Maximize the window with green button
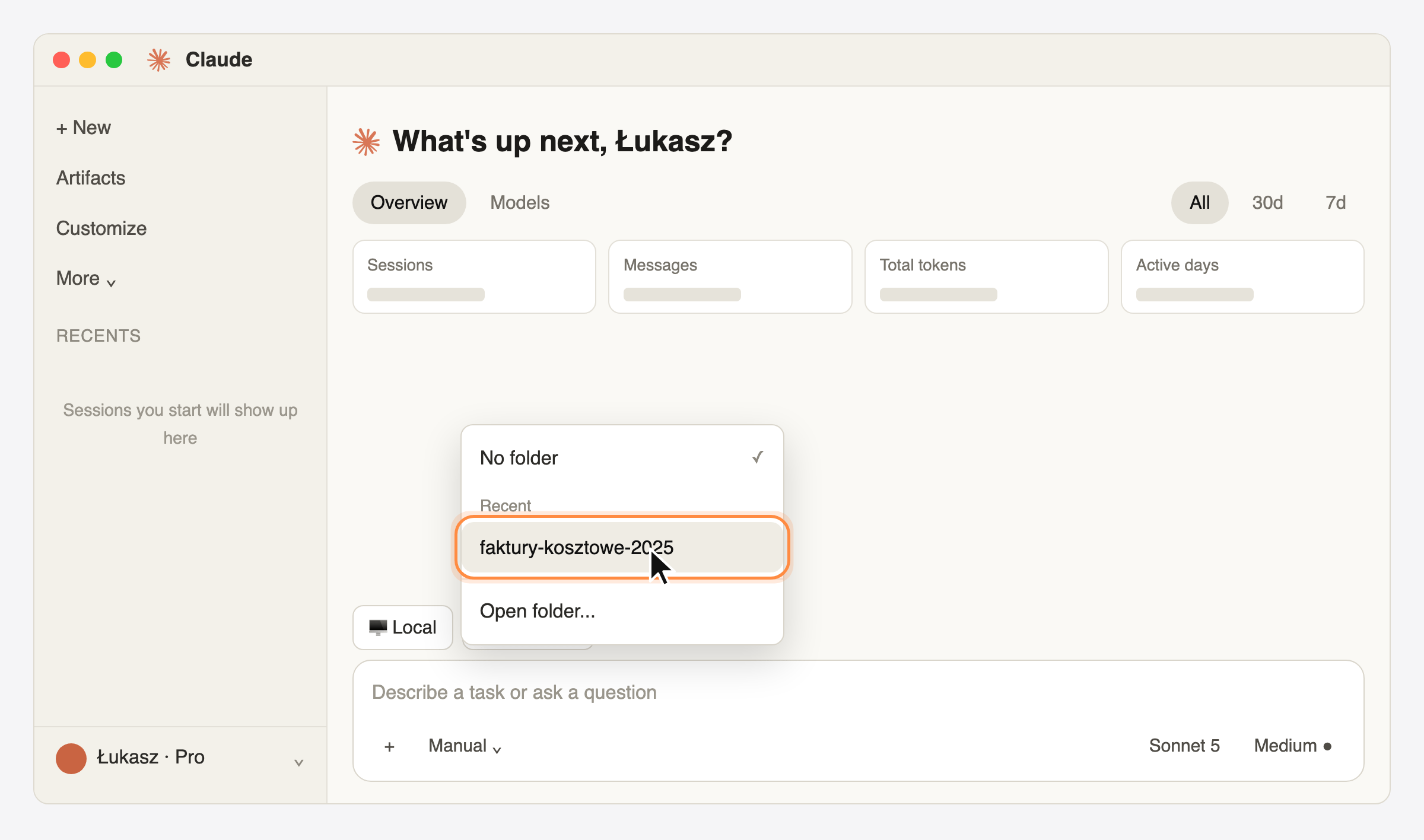Image resolution: width=1424 pixels, height=840 pixels. (x=114, y=60)
